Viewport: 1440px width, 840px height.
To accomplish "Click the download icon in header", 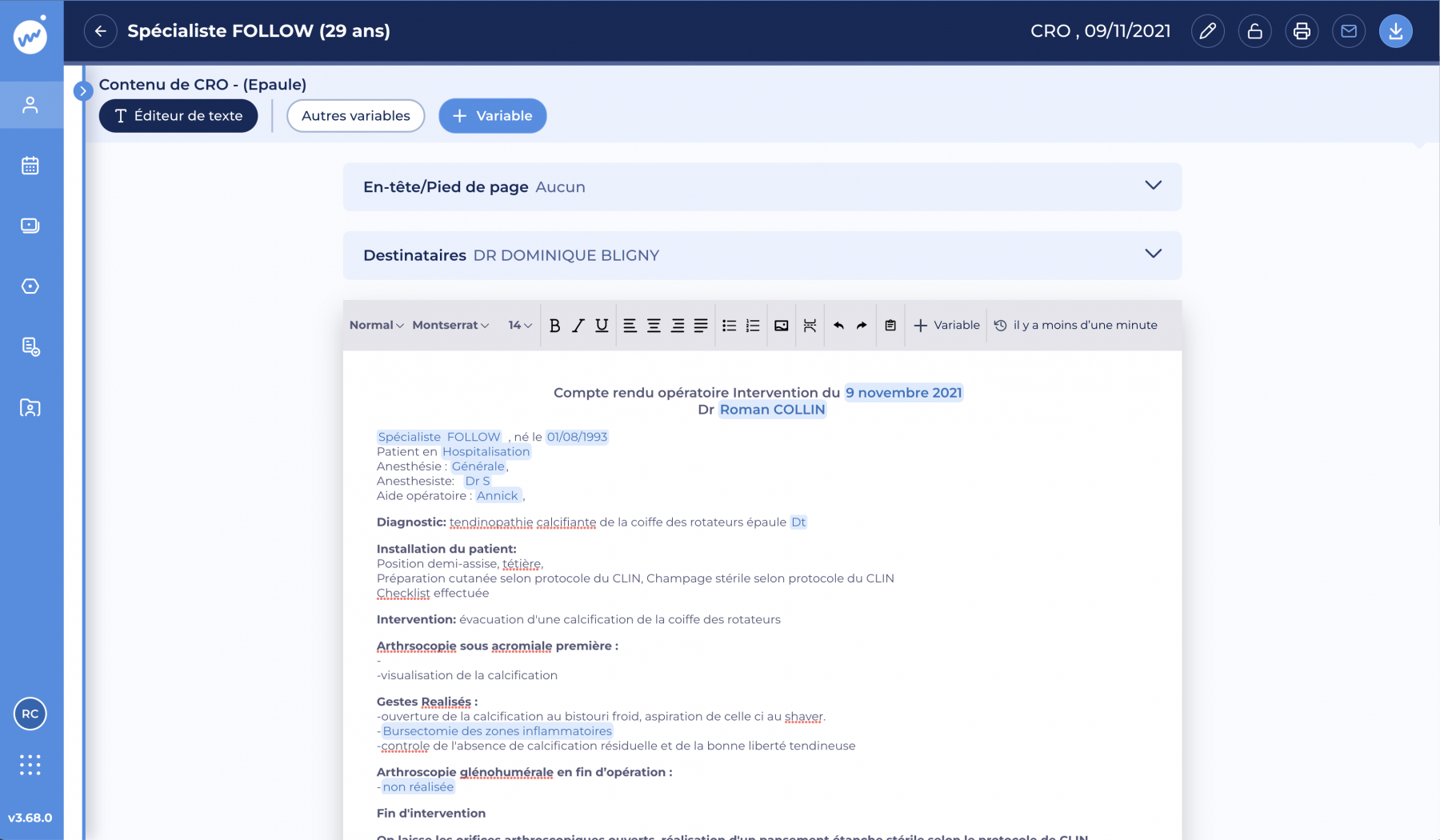I will [1395, 31].
